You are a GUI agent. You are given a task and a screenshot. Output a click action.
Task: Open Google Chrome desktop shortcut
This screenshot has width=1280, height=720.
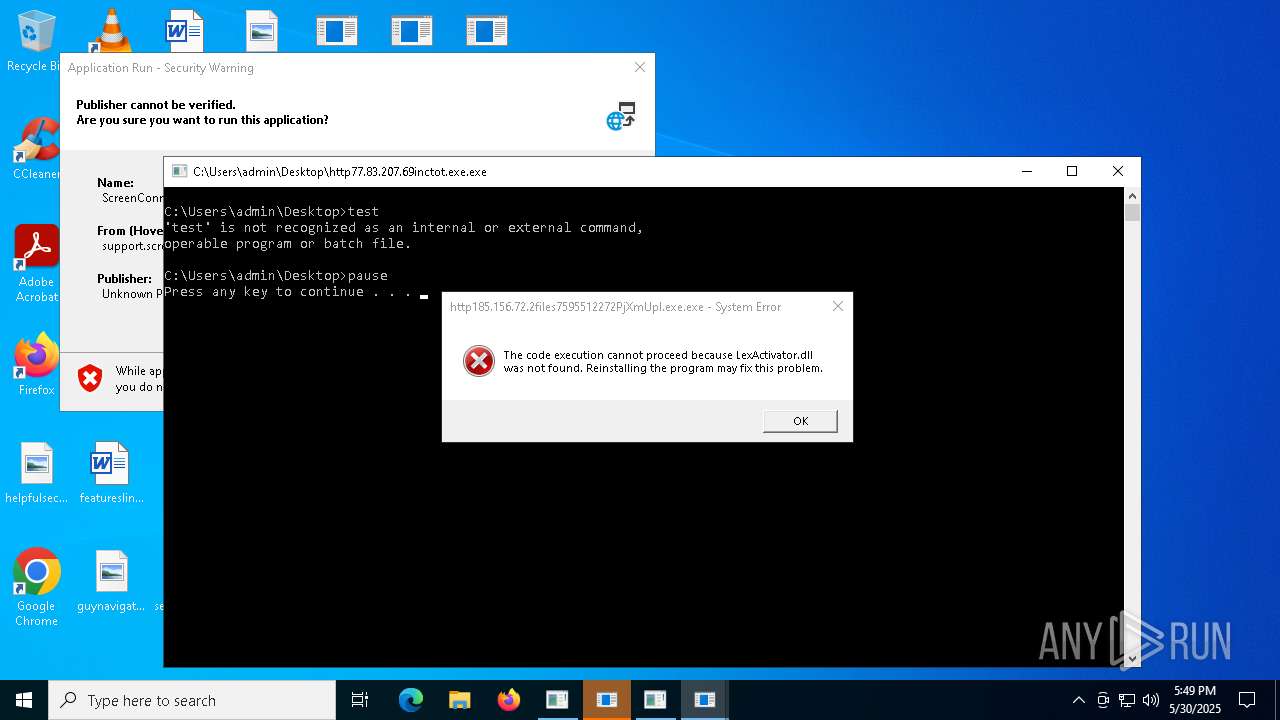pos(37,588)
